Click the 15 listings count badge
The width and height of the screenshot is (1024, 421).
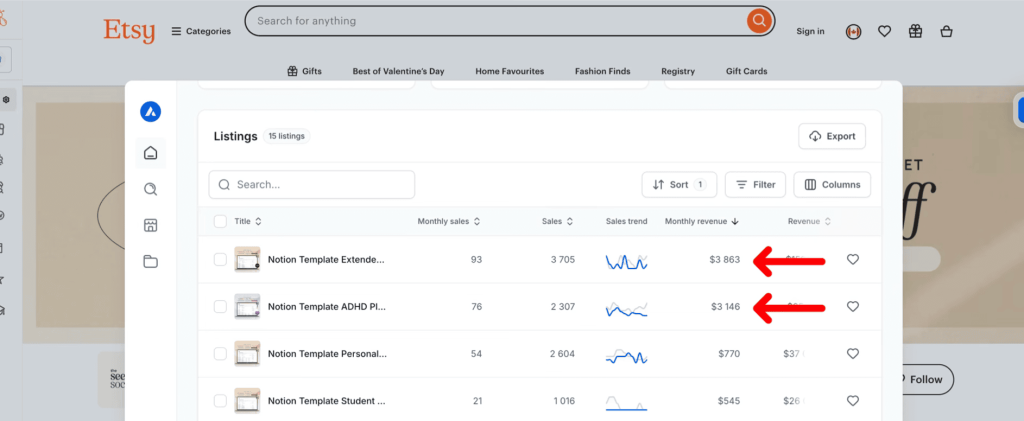(x=287, y=136)
